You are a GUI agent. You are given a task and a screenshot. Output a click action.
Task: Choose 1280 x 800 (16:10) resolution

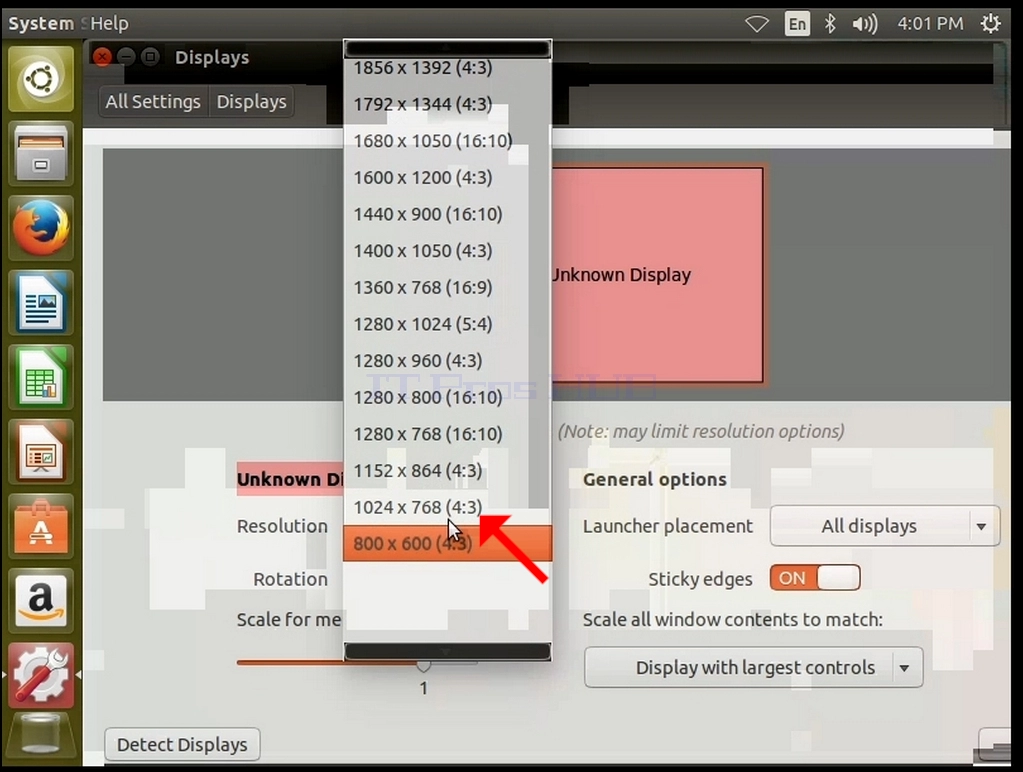click(447, 397)
